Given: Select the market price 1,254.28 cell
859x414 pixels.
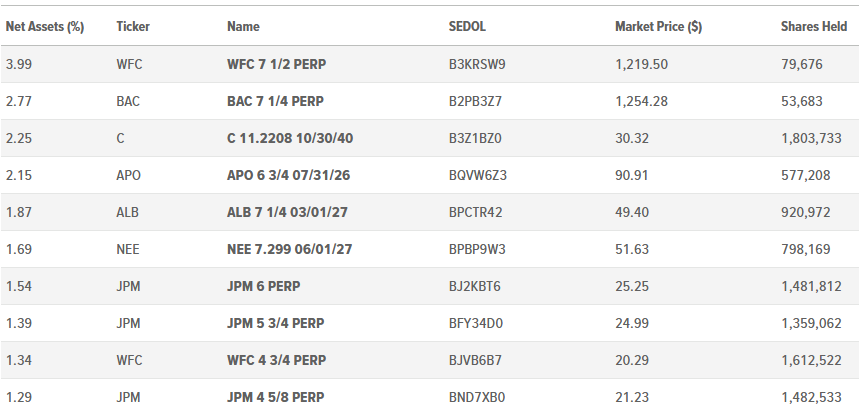Looking at the screenshot, I should click(642, 102).
